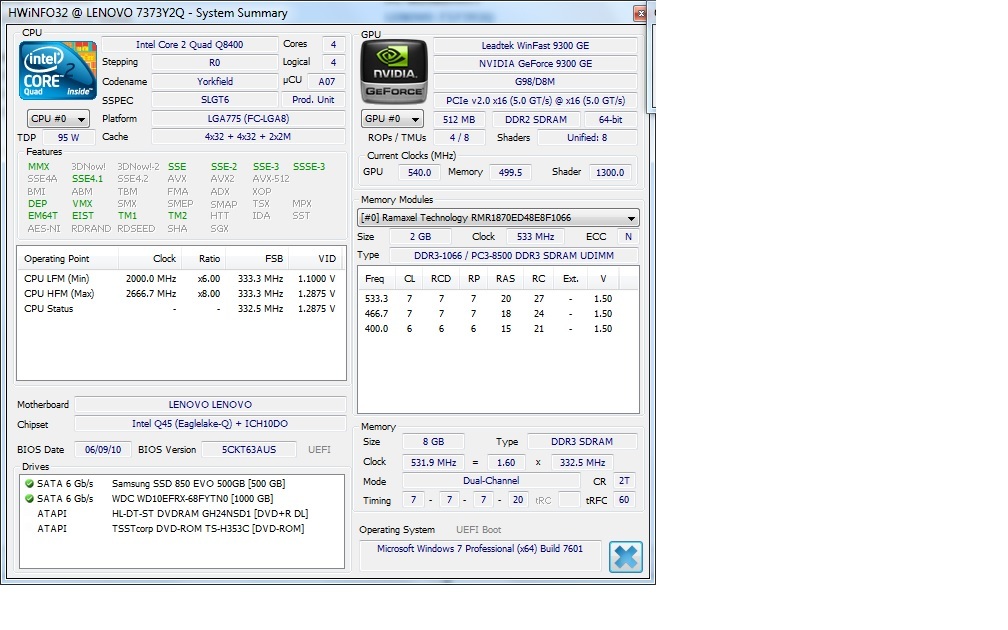Click the BIOS Date value 06/09/10

click(x=103, y=449)
